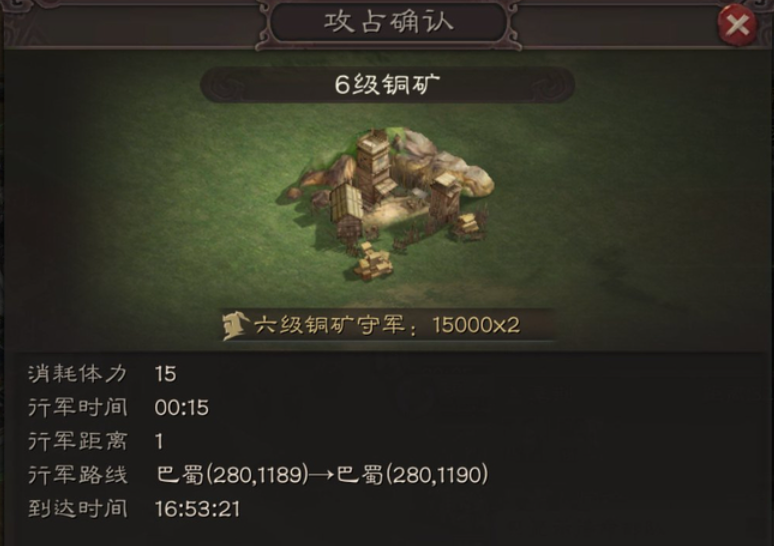Image resolution: width=774 pixels, height=546 pixels.
Task: Select the march distance value 1
Action: click(x=159, y=441)
